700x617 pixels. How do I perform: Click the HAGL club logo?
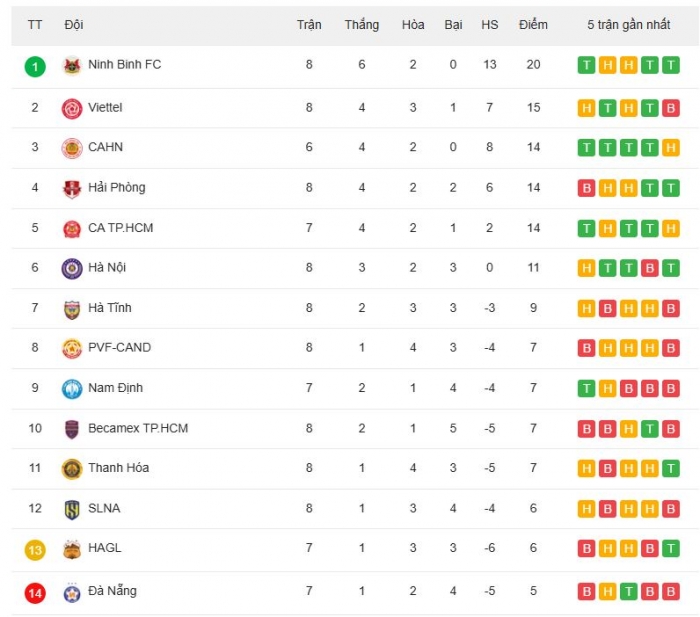[x=71, y=549]
